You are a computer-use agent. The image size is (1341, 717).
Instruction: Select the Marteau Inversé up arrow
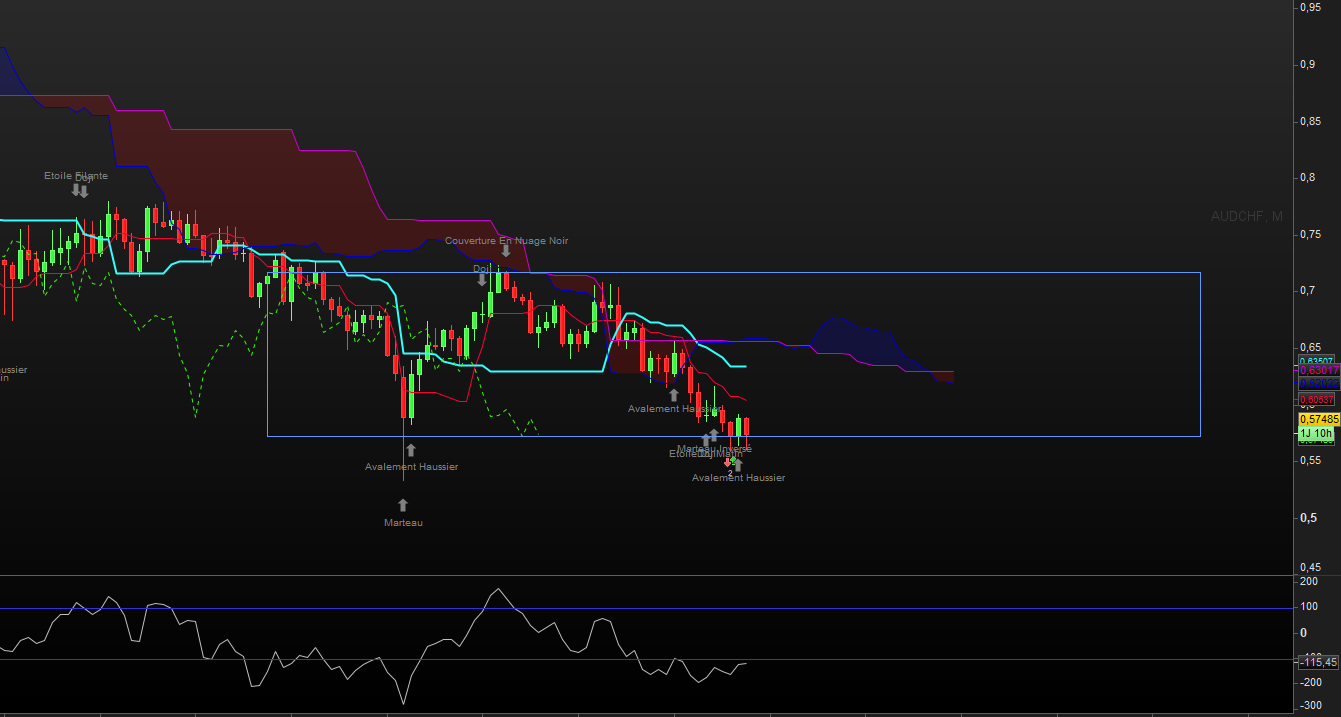[x=714, y=435]
